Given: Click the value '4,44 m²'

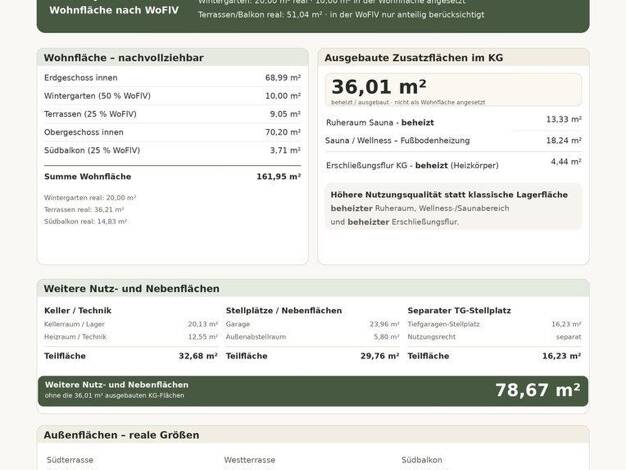Looking at the screenshot, I should (x=566, y=162).
